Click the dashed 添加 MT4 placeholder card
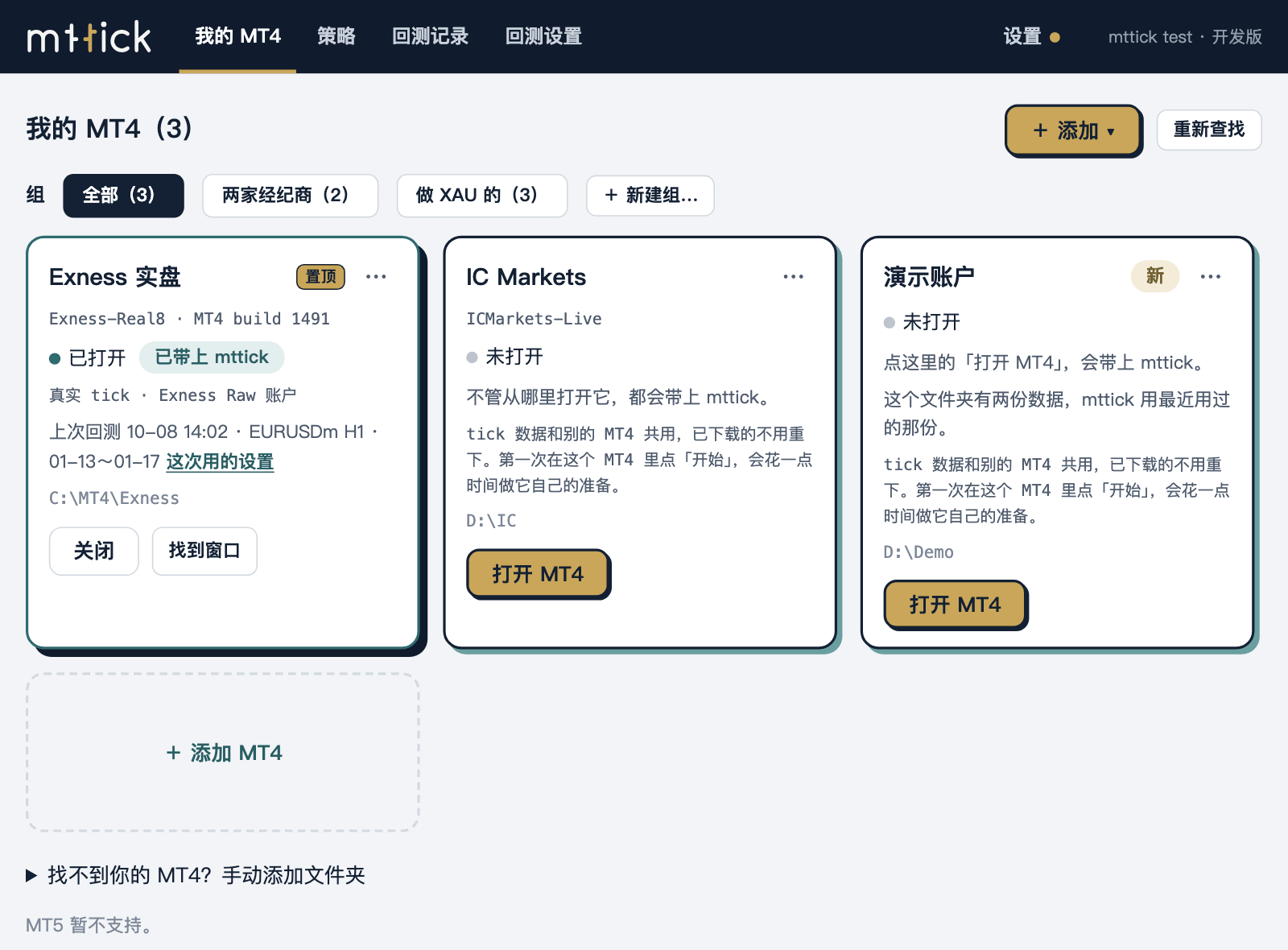 pos(223,753)
